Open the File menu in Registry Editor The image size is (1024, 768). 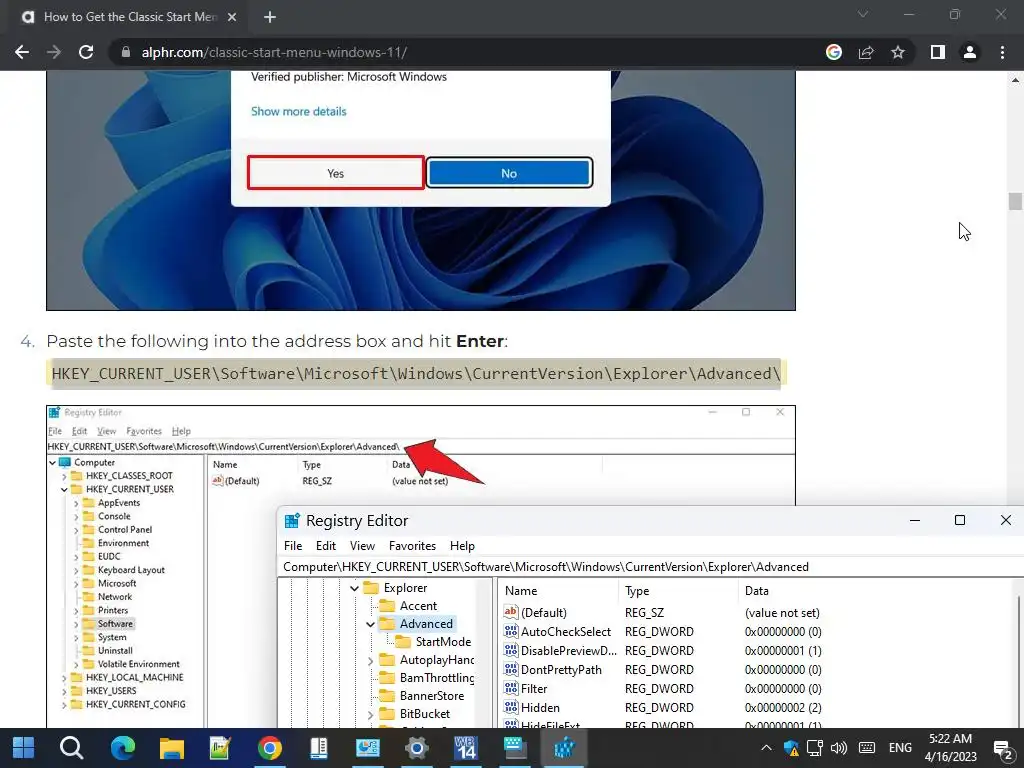293,546
